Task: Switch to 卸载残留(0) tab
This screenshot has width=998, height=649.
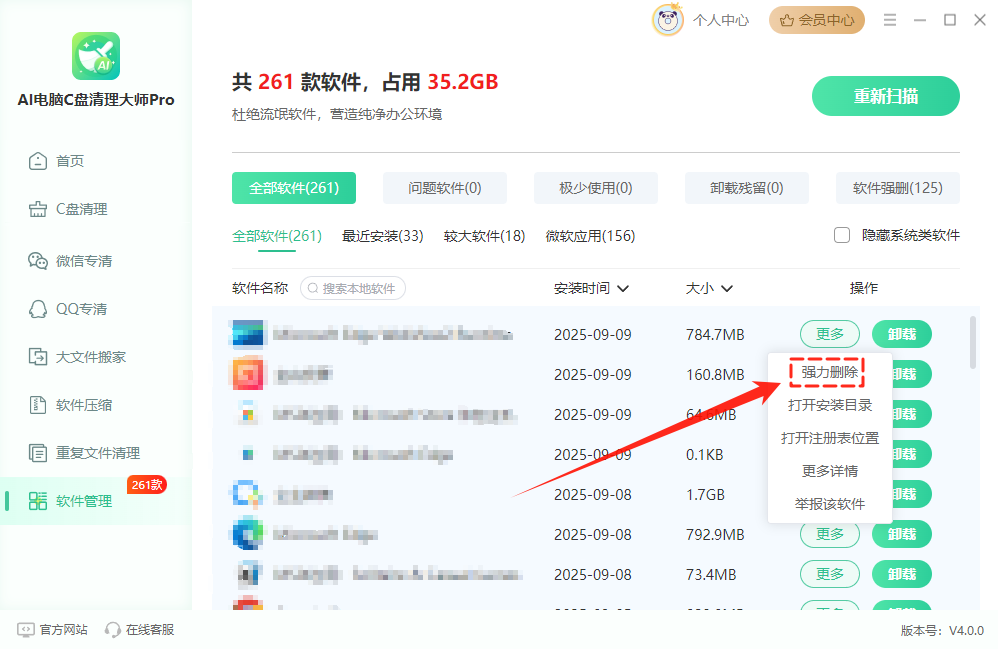Action: tap(747, 188)
